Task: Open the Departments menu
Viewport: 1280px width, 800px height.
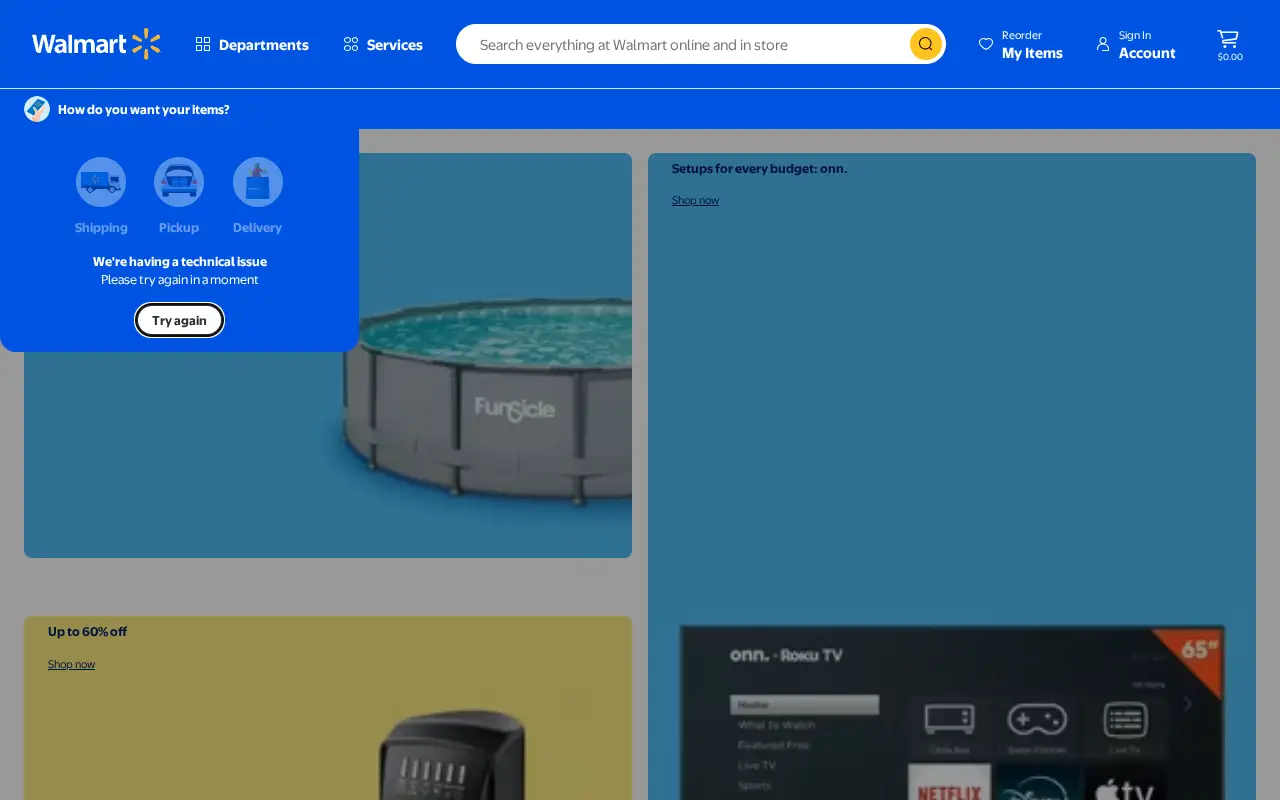Action: 252,44
